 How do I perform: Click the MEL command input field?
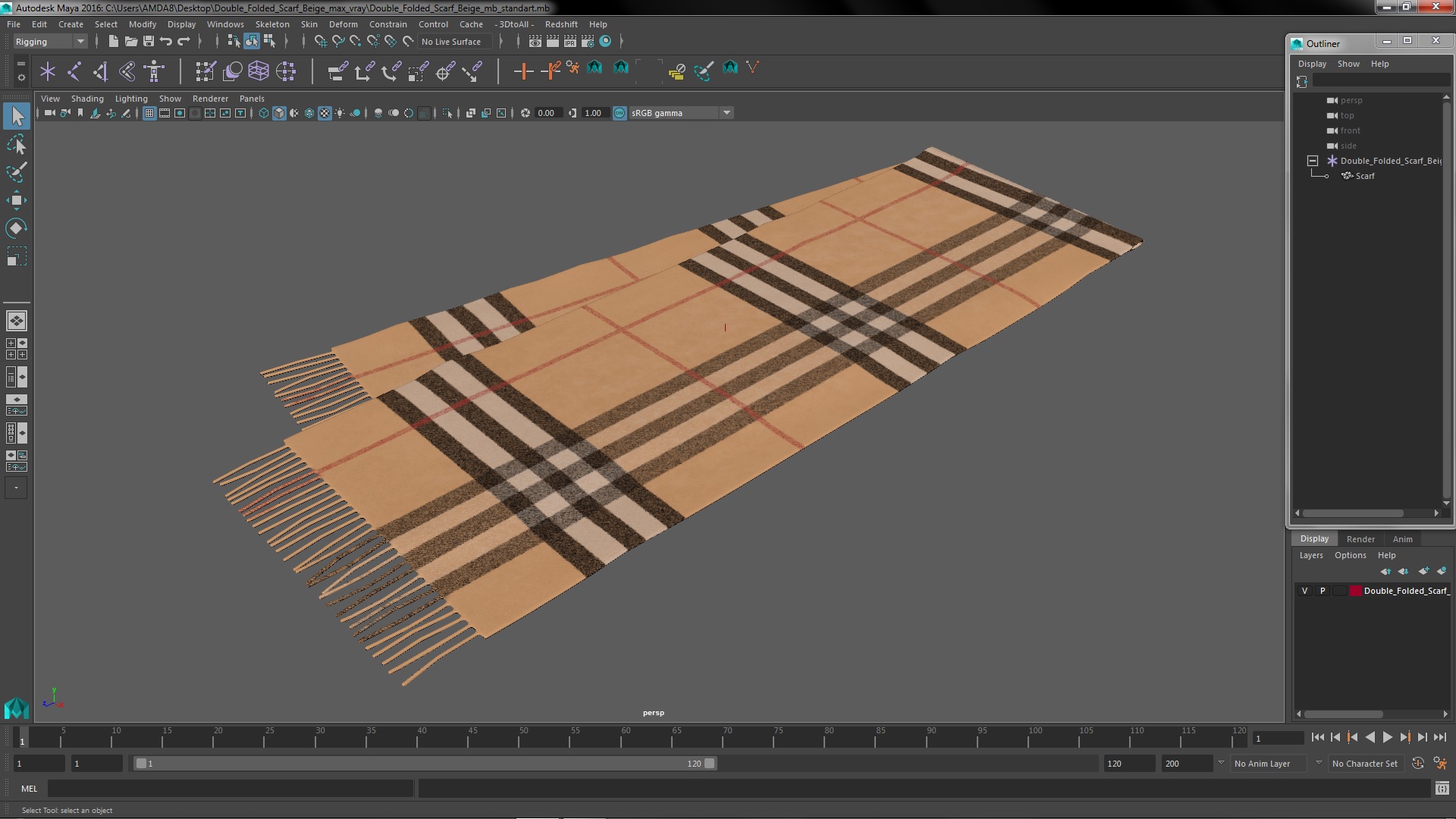pos(231,789)
